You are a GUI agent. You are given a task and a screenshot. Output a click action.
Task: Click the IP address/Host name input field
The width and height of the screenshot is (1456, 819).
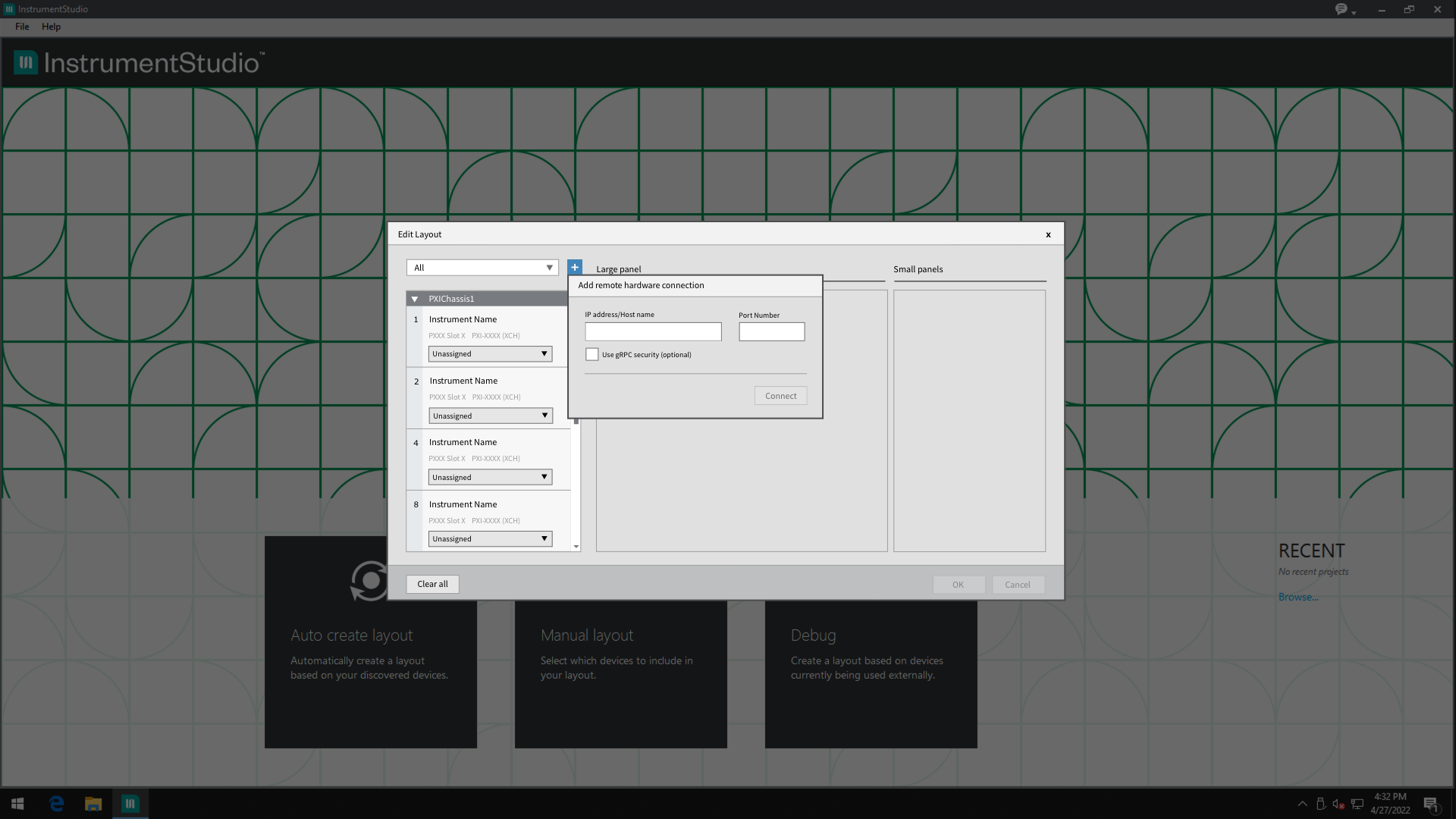pos(653,331)
